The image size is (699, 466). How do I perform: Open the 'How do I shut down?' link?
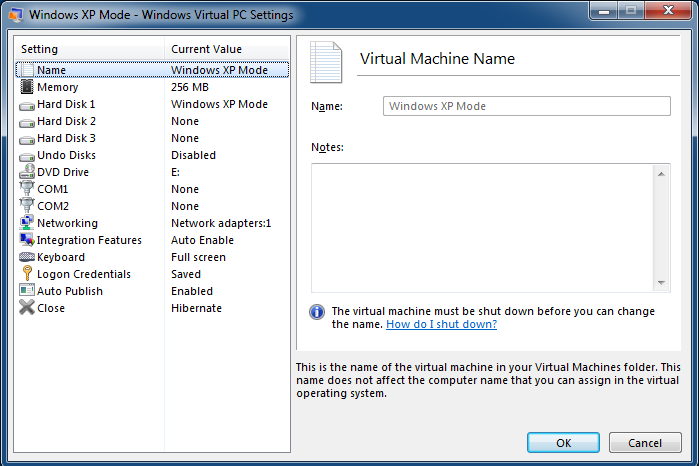click(x=441, y=324)
